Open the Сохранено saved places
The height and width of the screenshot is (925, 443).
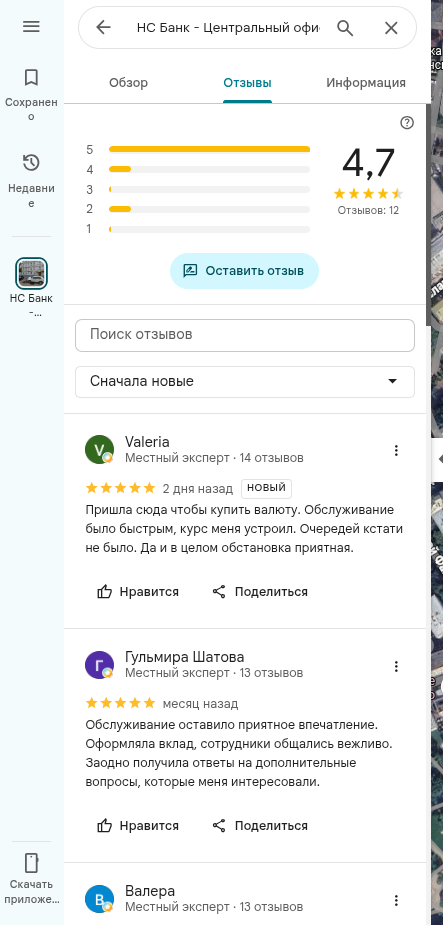[x=31, y=94]
